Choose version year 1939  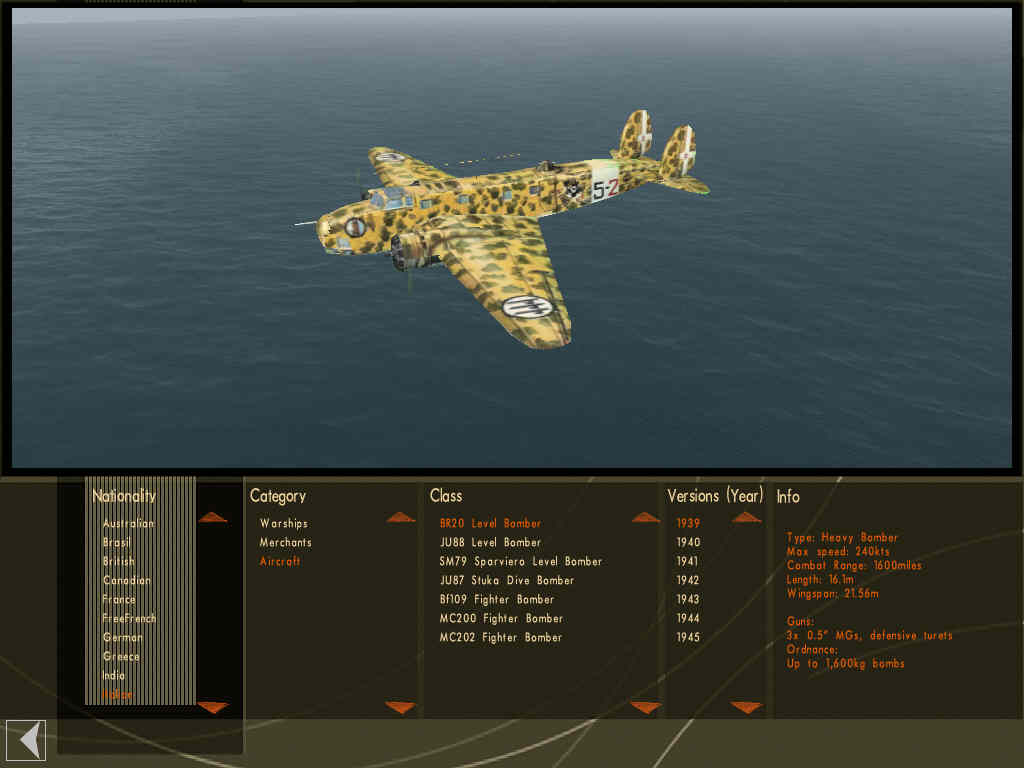click(x=688, y=524)
